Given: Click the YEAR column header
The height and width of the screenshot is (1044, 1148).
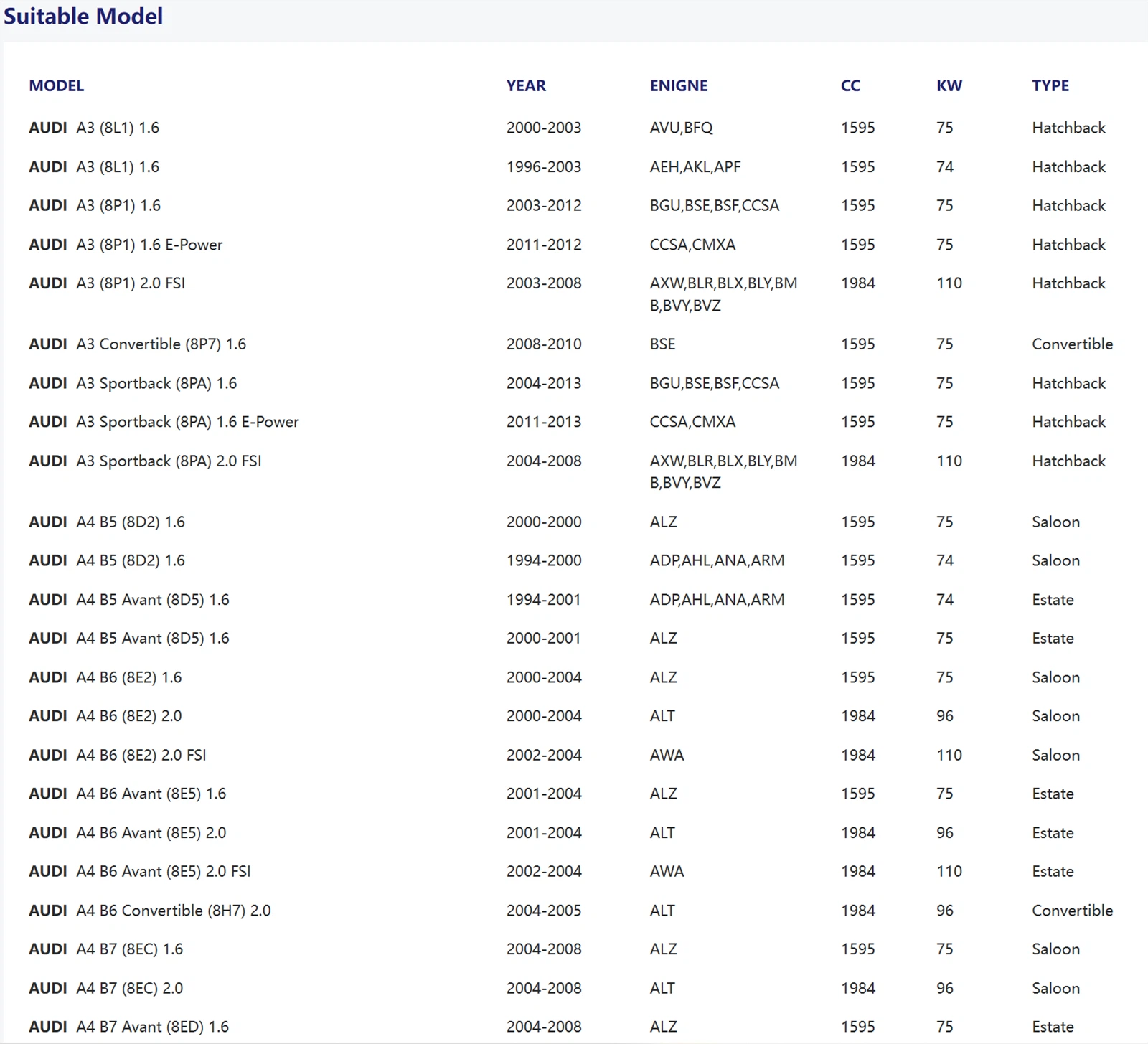Looking at the screenshot, I should pos(526,85).
